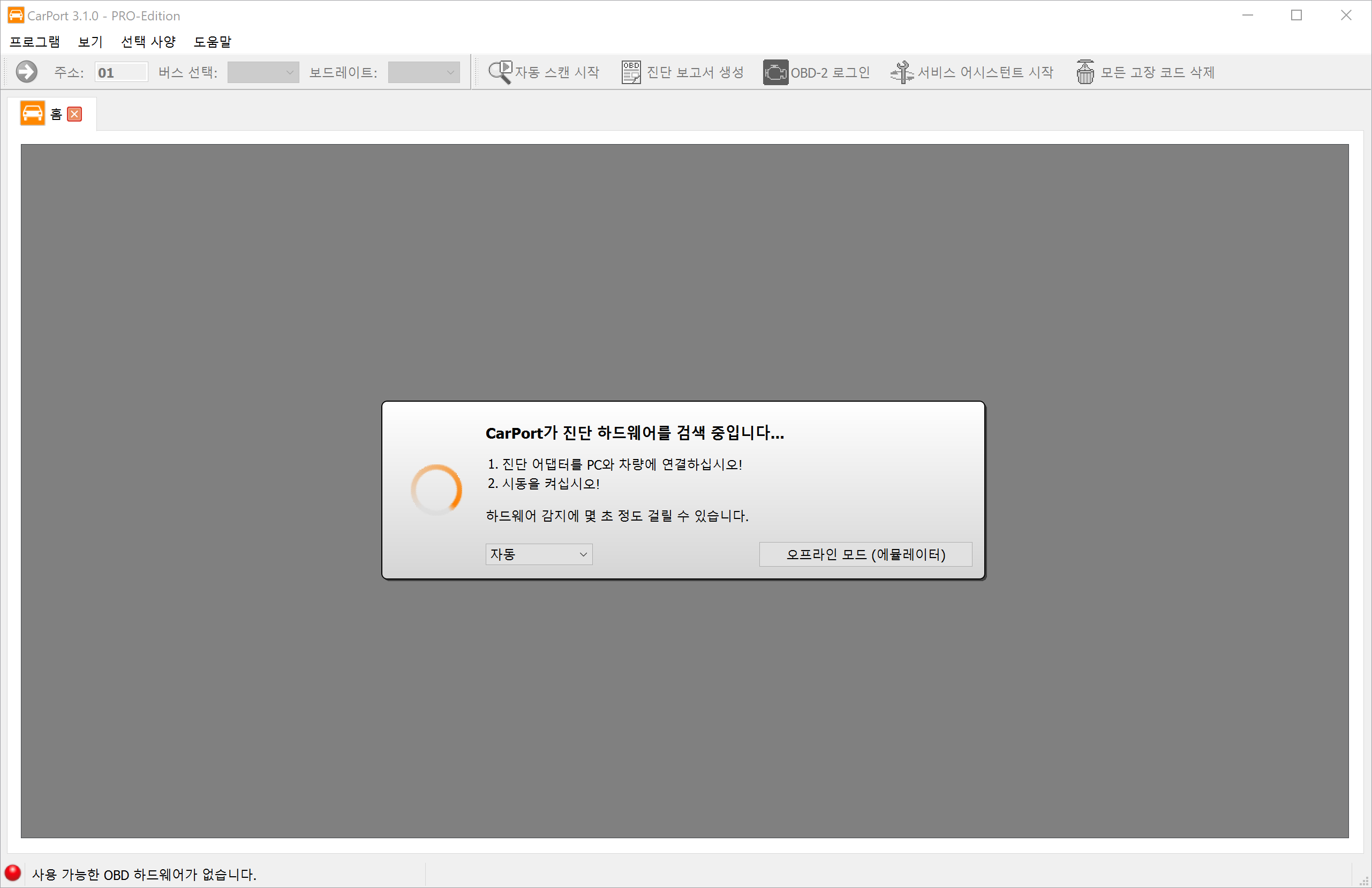This screenshot has height=888, width=1372.
Task: Open the 보드레이트 dropdown
Action: click(424, 72)
